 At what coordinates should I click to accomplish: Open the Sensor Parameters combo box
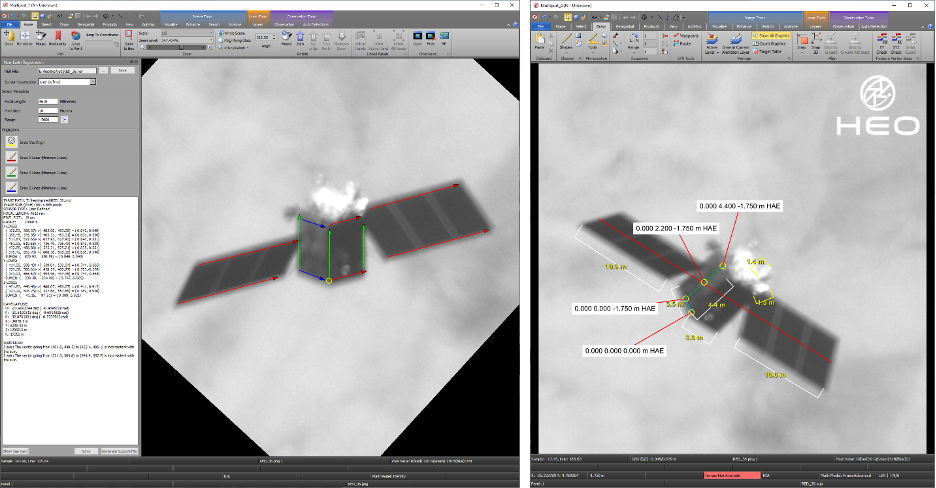click(67, 82)
